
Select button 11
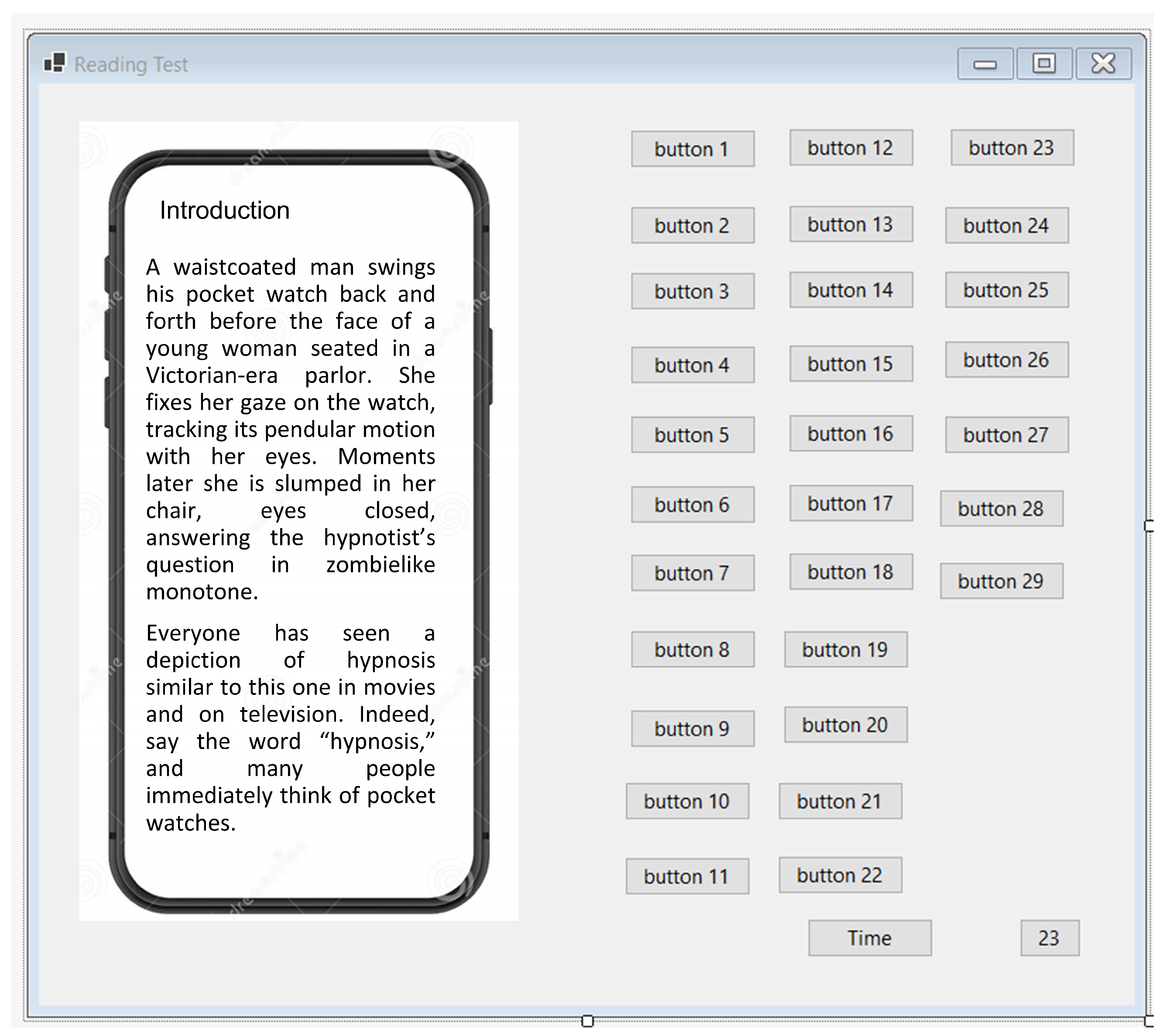pyautogui.click(x=687, y=877)
